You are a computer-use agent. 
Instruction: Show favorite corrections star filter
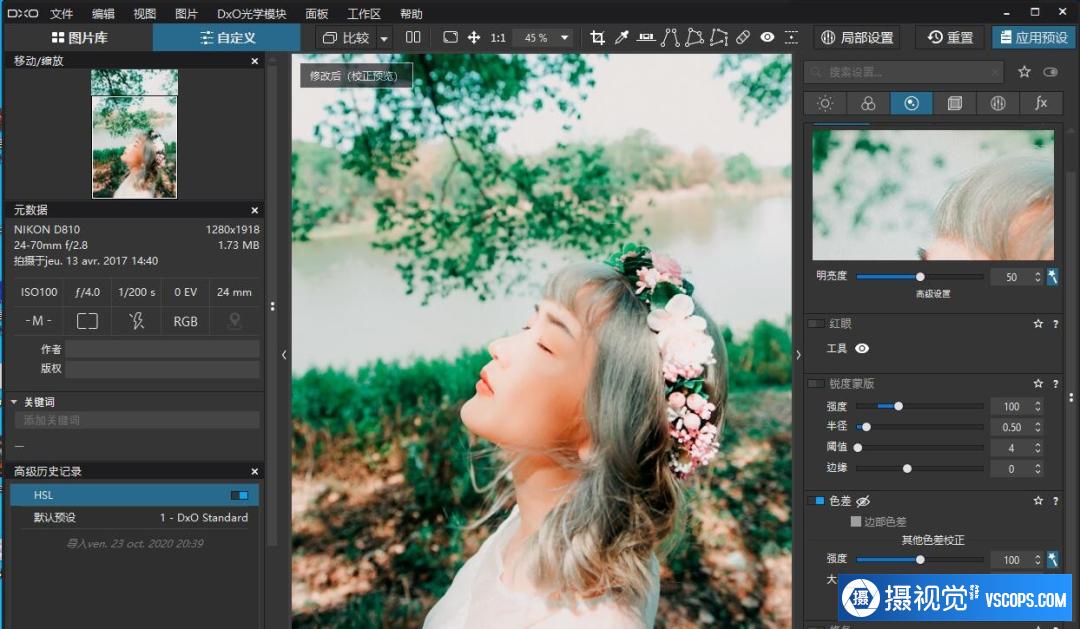[1024, 72]
